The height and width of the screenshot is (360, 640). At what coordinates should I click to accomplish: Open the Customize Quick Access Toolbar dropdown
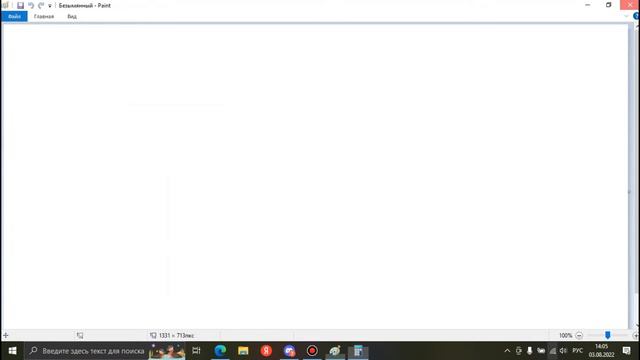(x=50, y=6)
